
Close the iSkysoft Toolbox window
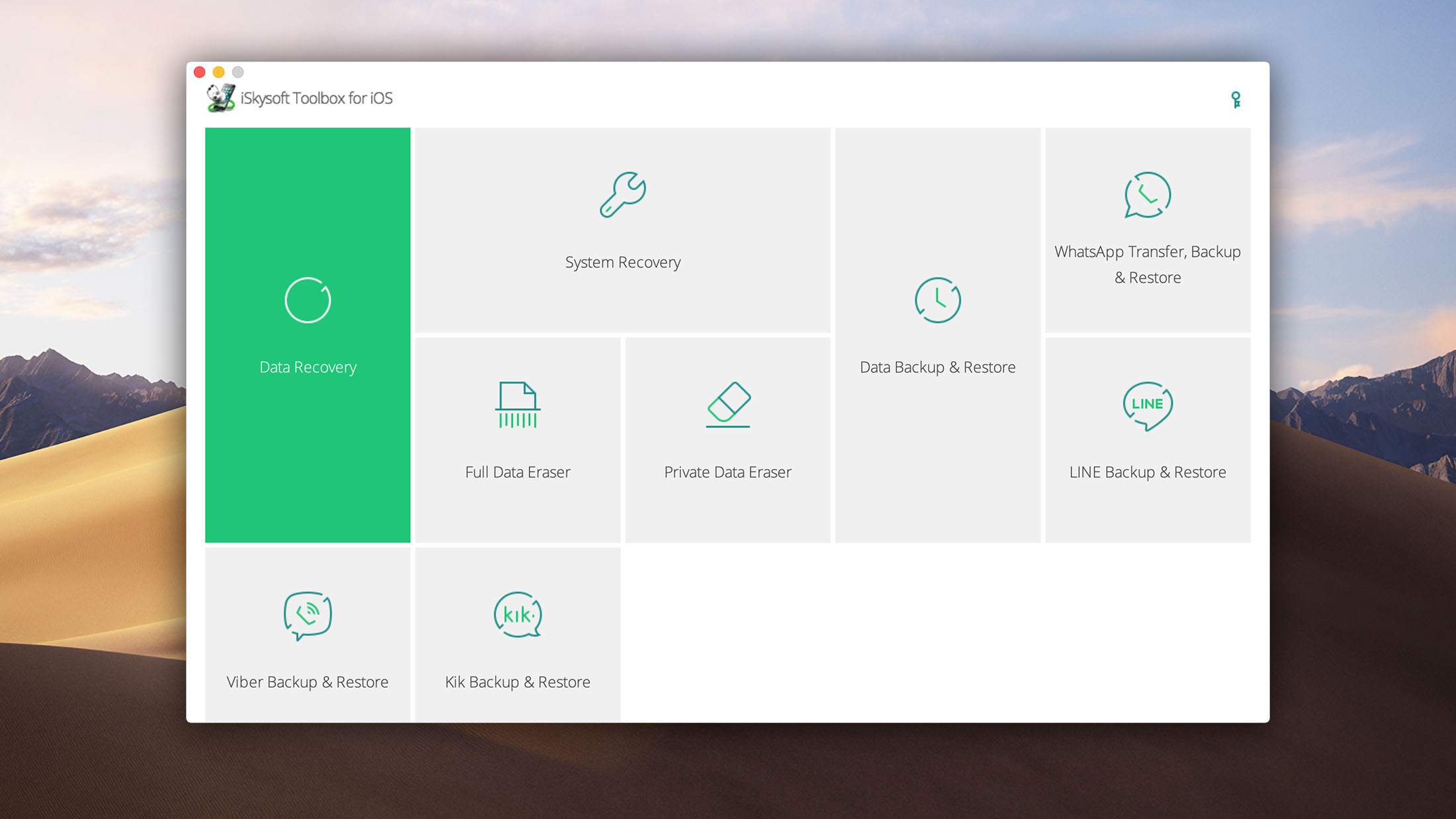pos(199,71)
